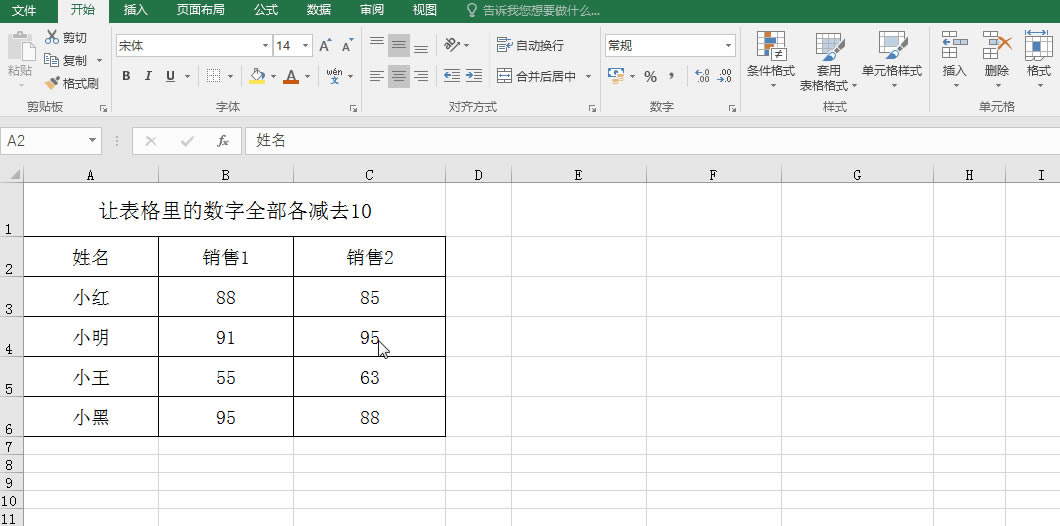
Task: Expand the number format dropdown 常规
Action: 729,46
